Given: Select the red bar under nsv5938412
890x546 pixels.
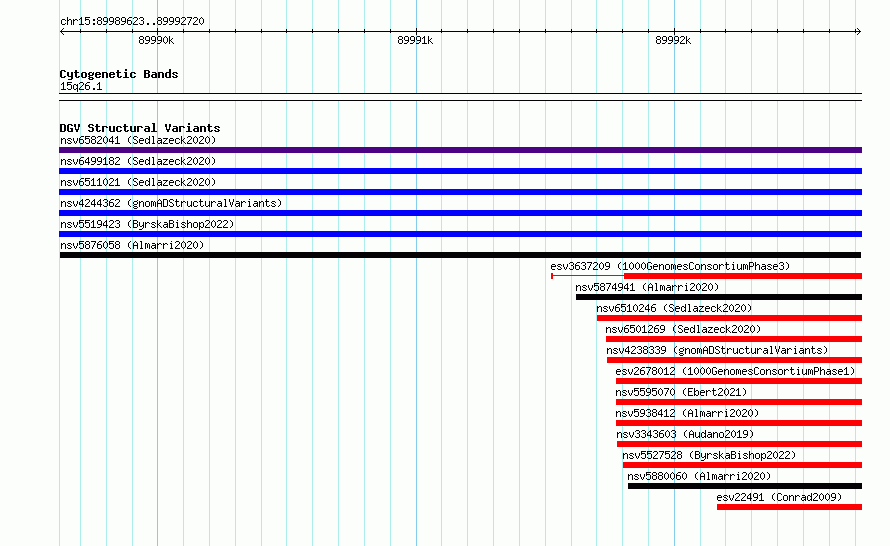Looking at the screenshot, I should [x=739, y=423].
